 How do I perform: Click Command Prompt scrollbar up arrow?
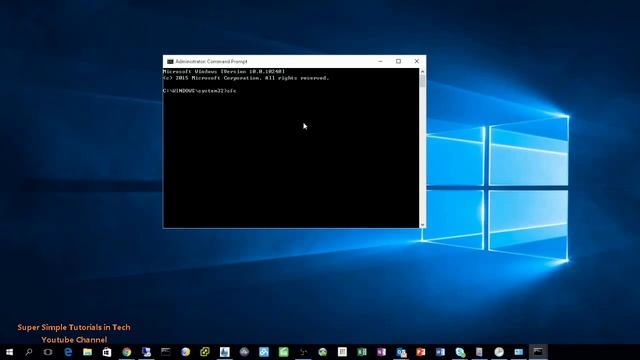coord(422,71)
